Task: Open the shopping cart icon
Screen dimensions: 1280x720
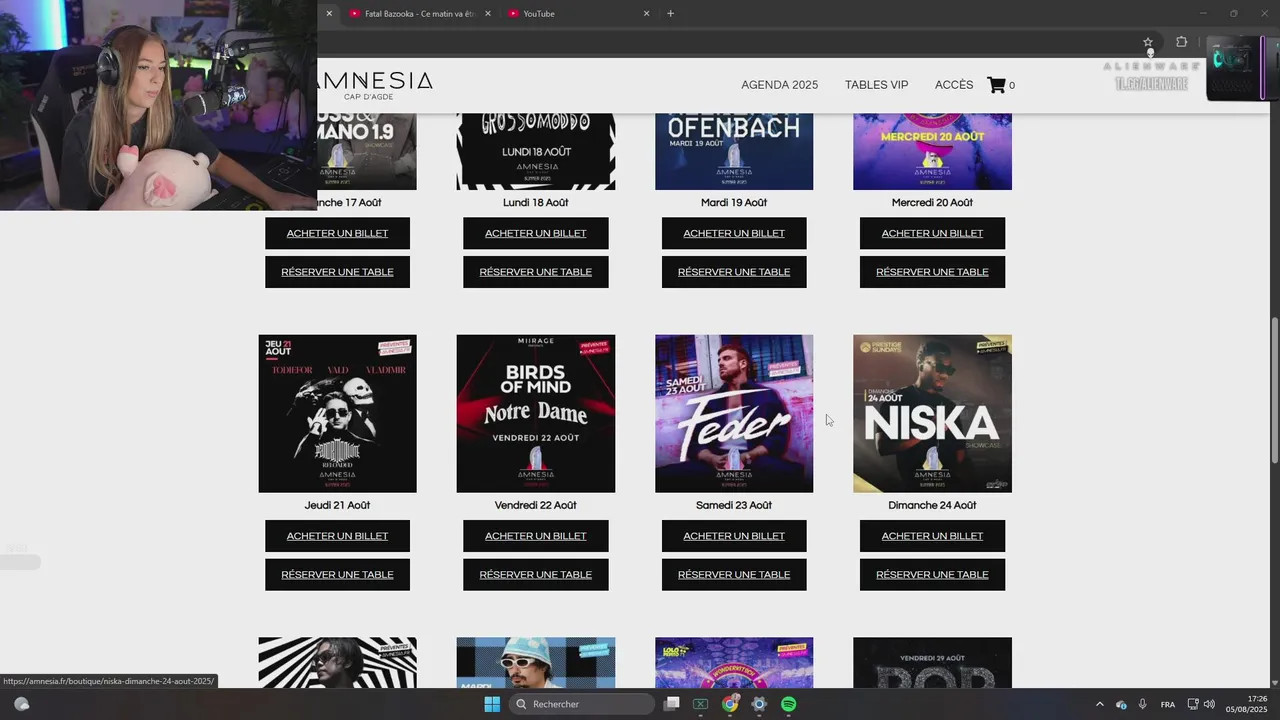Action: 996,85
